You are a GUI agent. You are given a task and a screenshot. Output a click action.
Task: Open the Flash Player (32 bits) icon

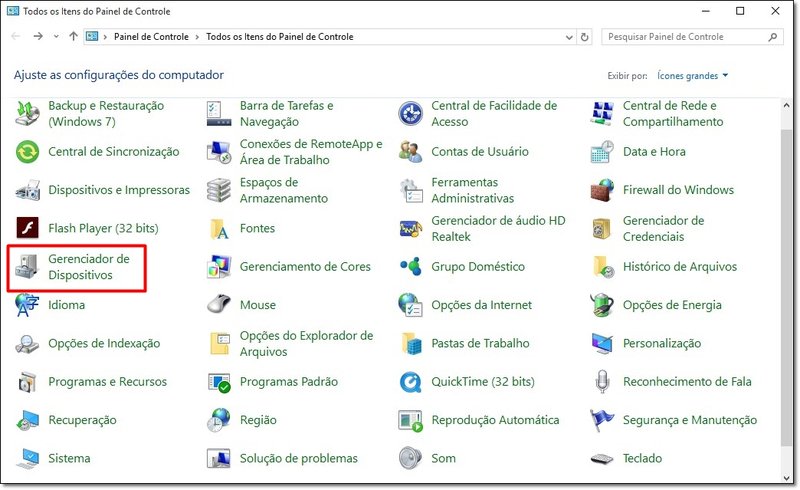pyautogui.click(x=27, y=228)
